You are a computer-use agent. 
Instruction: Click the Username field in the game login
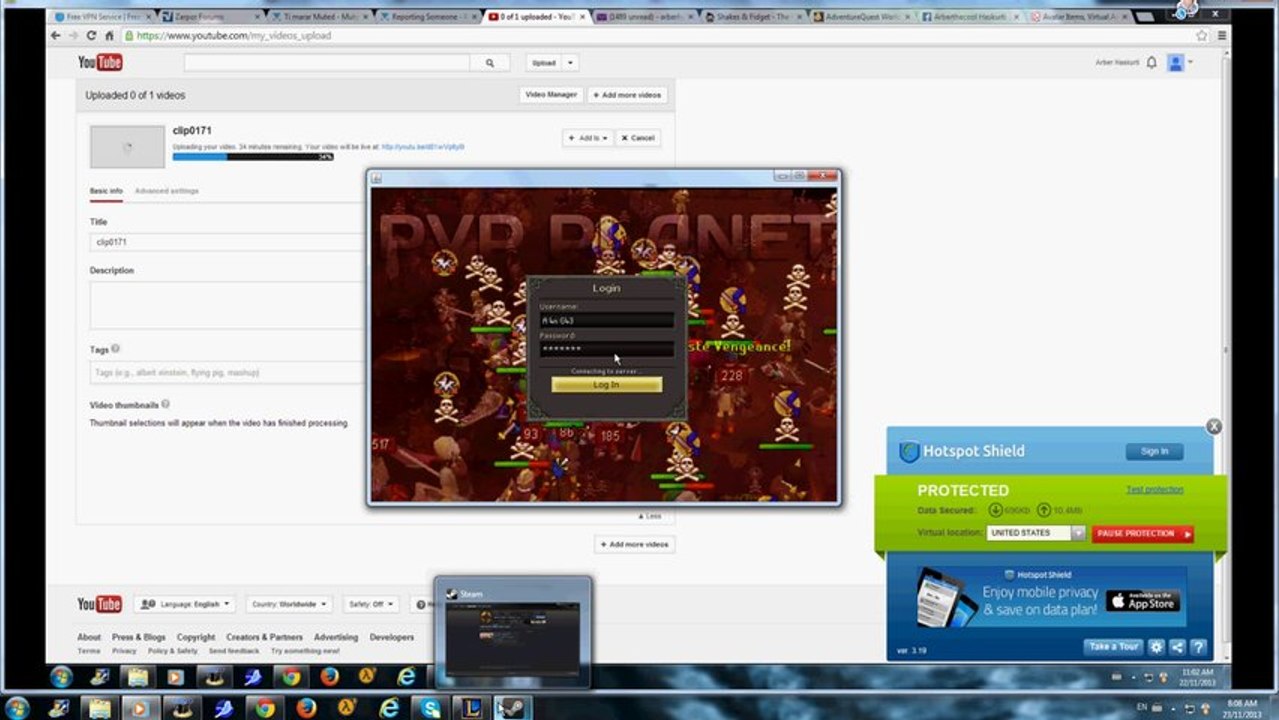(607, 320)
